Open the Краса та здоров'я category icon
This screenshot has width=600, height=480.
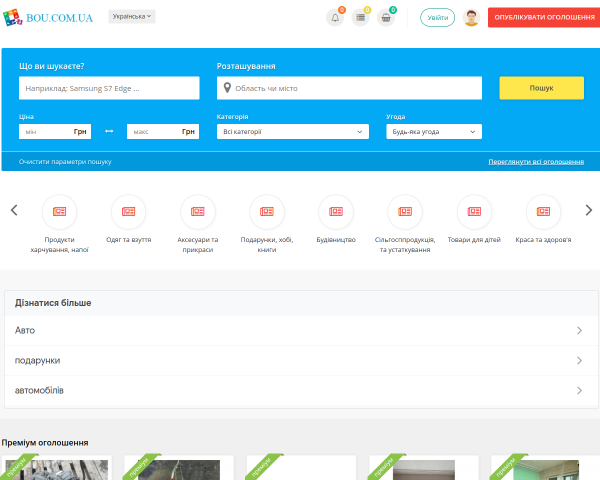click(x=543, y=212)
